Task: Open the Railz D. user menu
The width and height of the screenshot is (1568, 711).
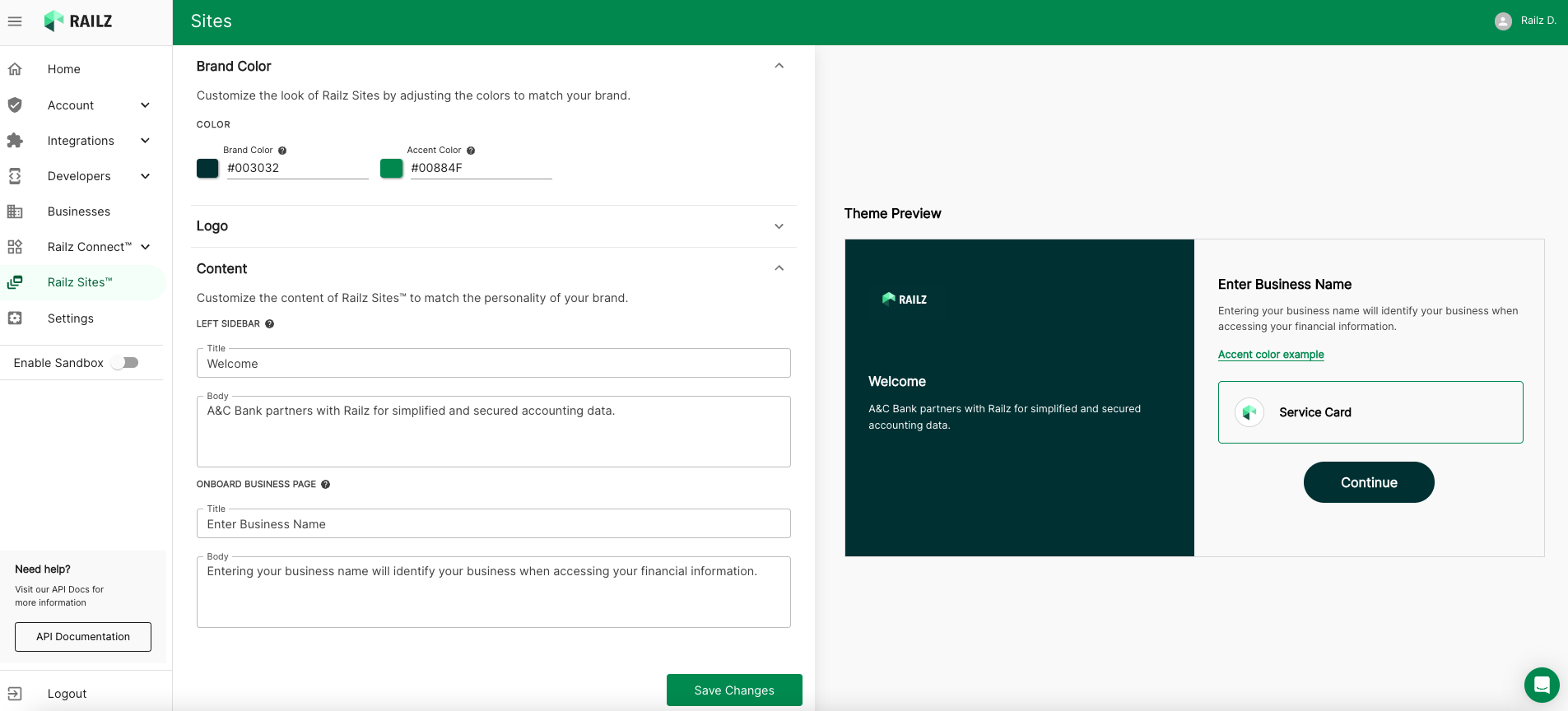Action: [x=1525, y=21]
